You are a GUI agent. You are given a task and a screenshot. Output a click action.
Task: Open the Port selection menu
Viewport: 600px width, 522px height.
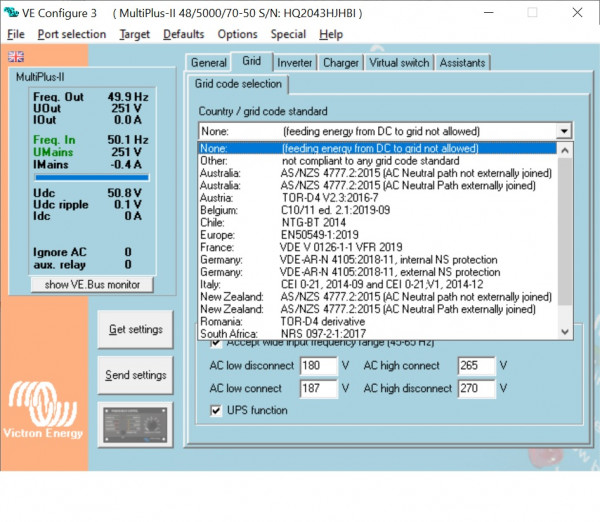coord(72,34)
